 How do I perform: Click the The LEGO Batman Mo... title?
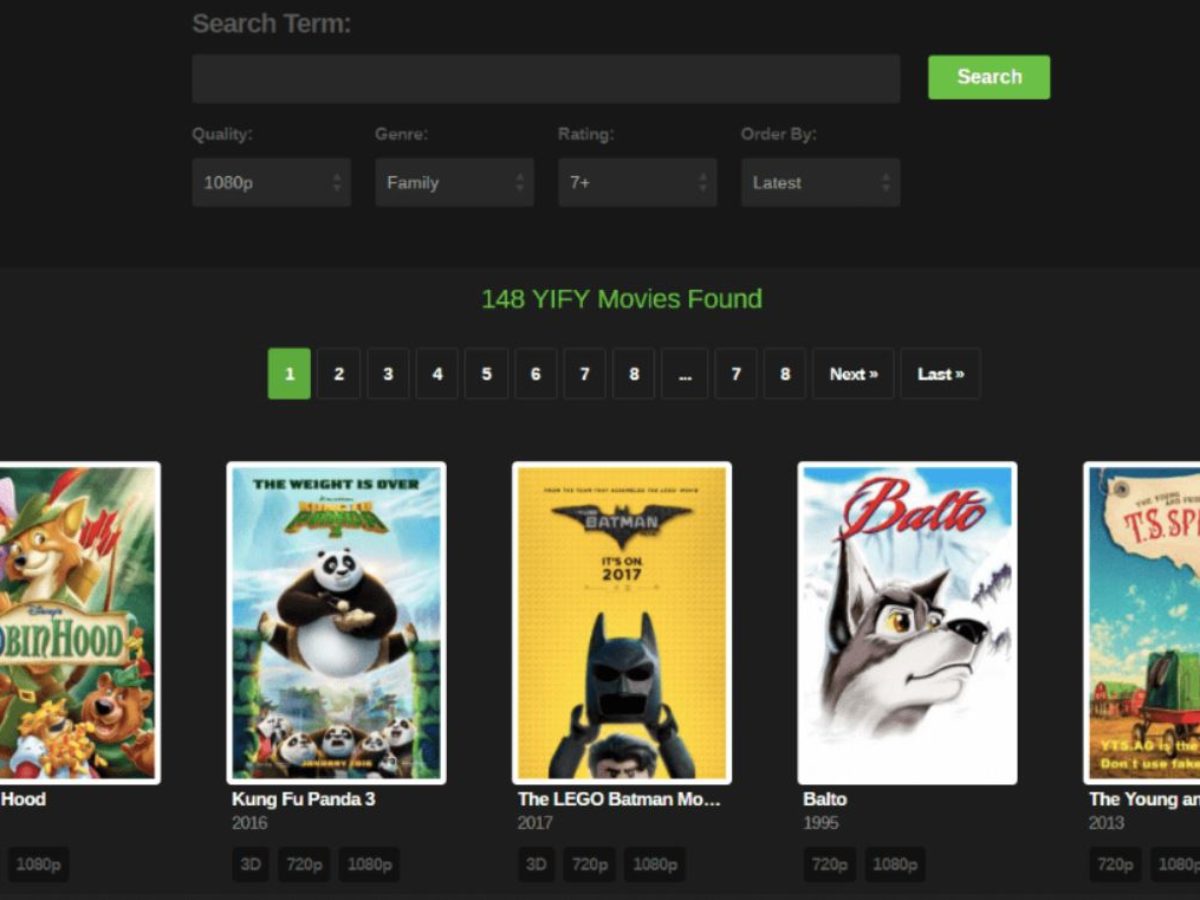(619, 799)
